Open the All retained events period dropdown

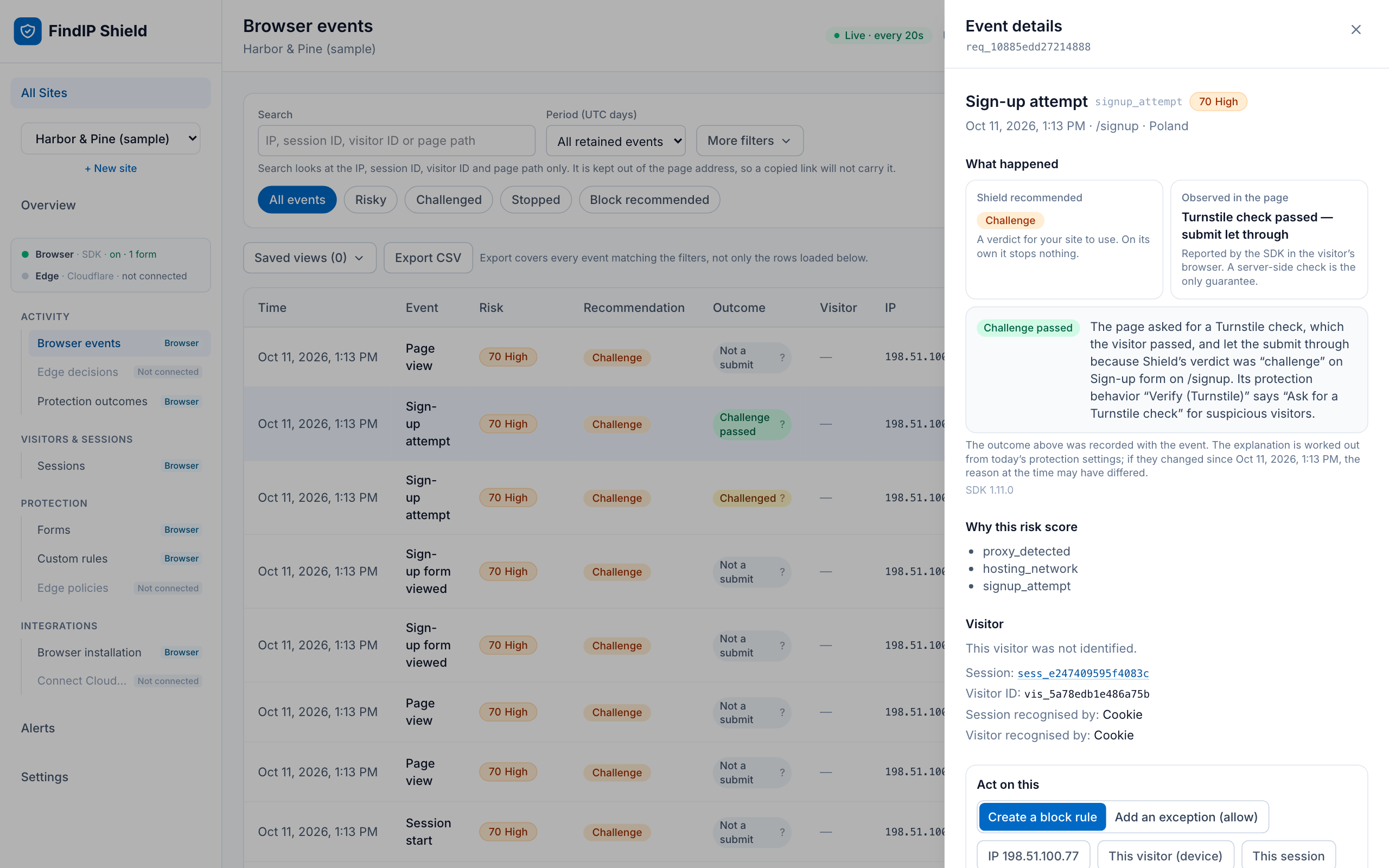[616, 141]
